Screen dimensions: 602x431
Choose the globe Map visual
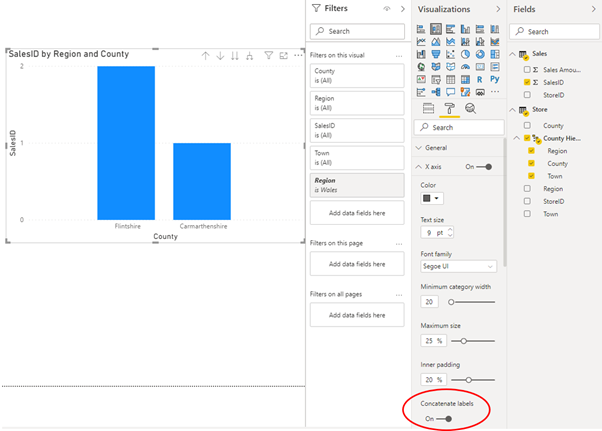click(421, 67)
